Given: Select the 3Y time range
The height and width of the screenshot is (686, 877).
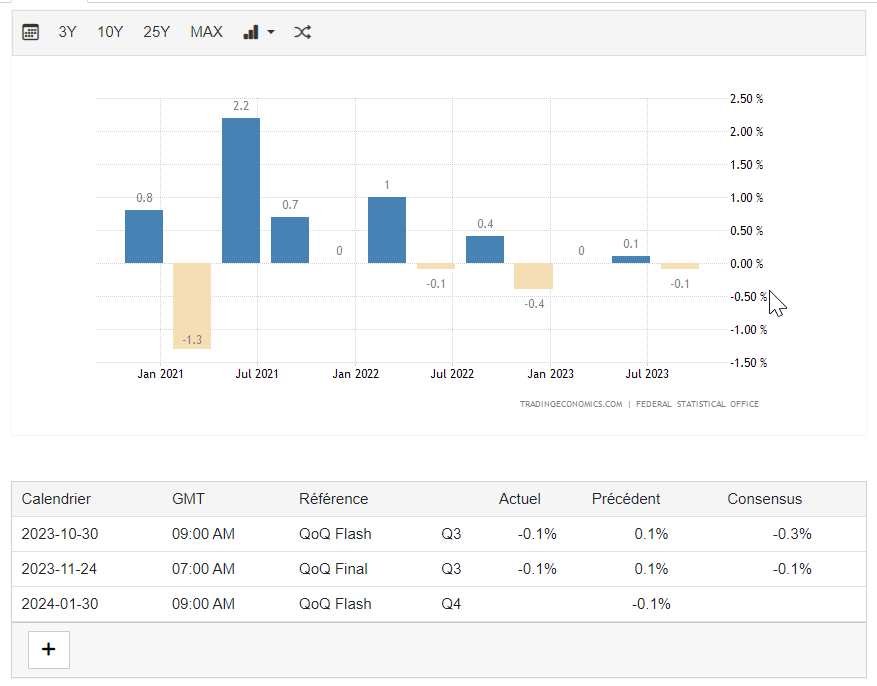Looking at the screenshot, I should pos(67,32).
